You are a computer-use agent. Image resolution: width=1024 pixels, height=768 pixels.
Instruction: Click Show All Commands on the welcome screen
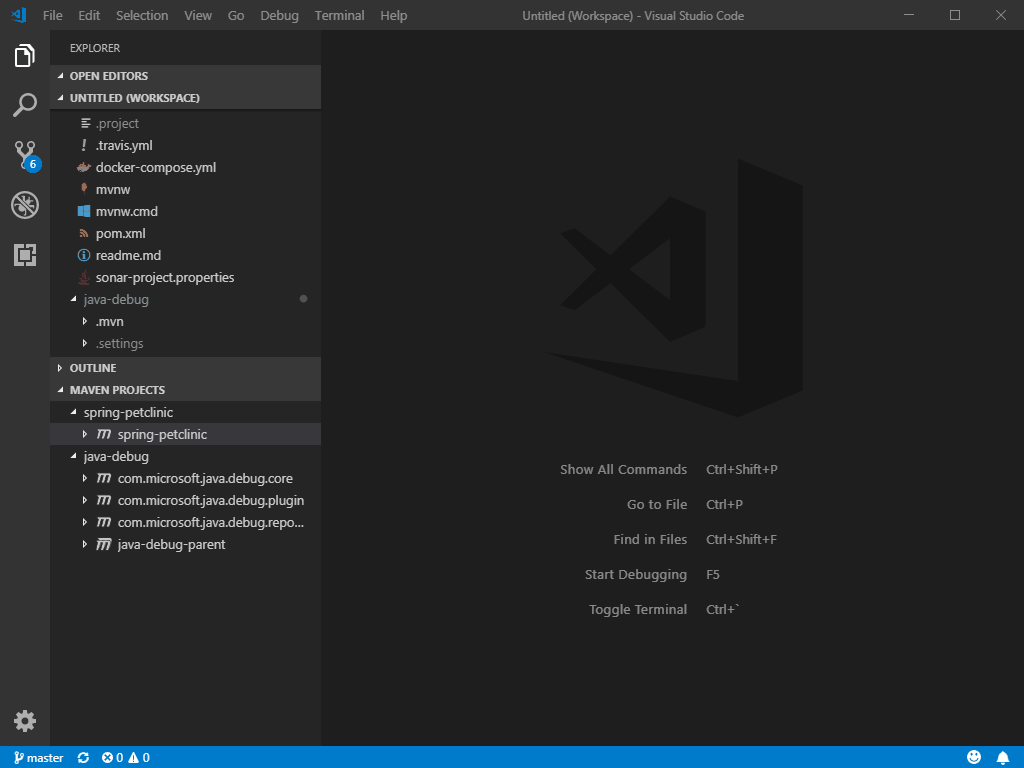click(x=623, y=469)
